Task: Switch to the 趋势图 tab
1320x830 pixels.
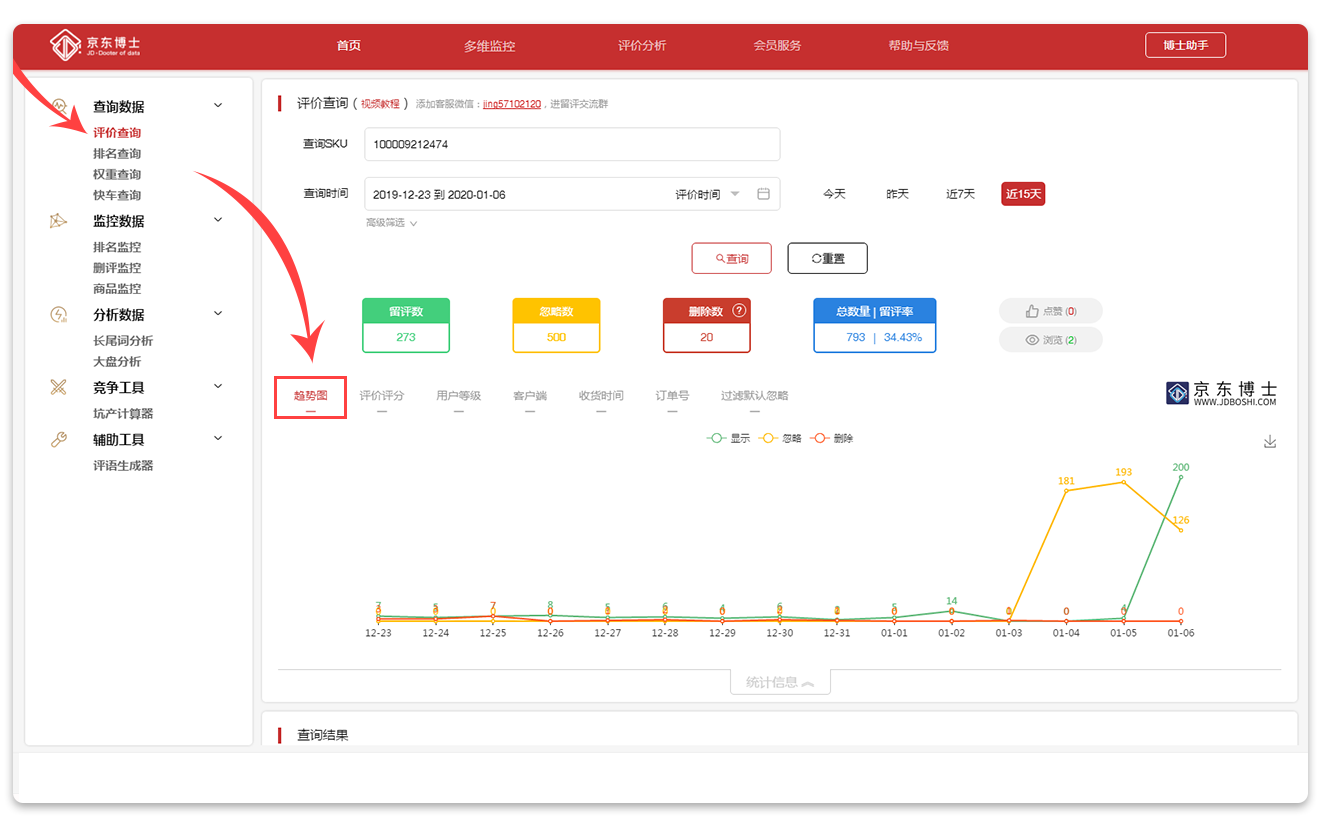Action: click(x=311, y=397)
